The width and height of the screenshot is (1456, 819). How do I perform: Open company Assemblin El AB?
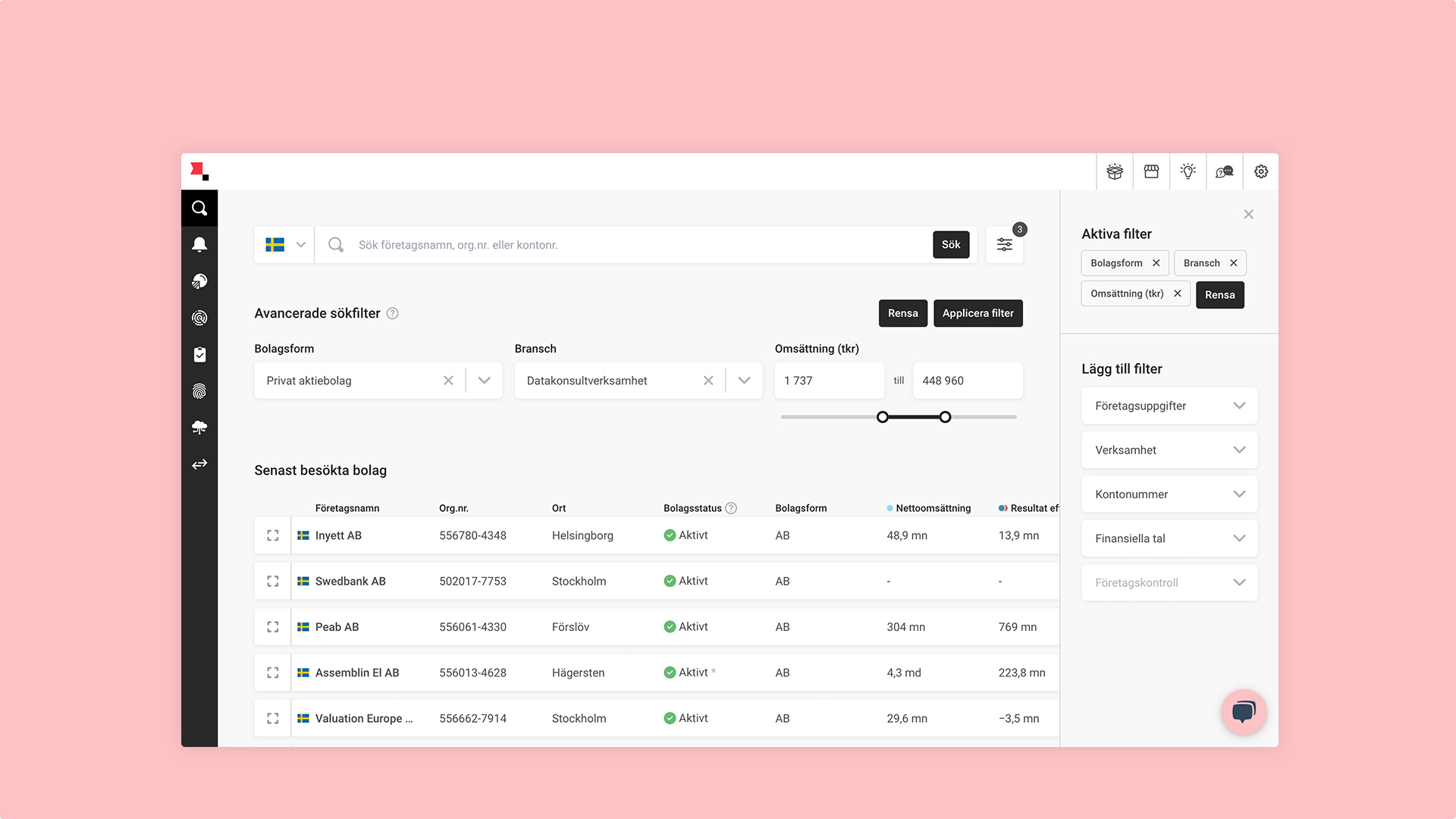pos(357,673)
